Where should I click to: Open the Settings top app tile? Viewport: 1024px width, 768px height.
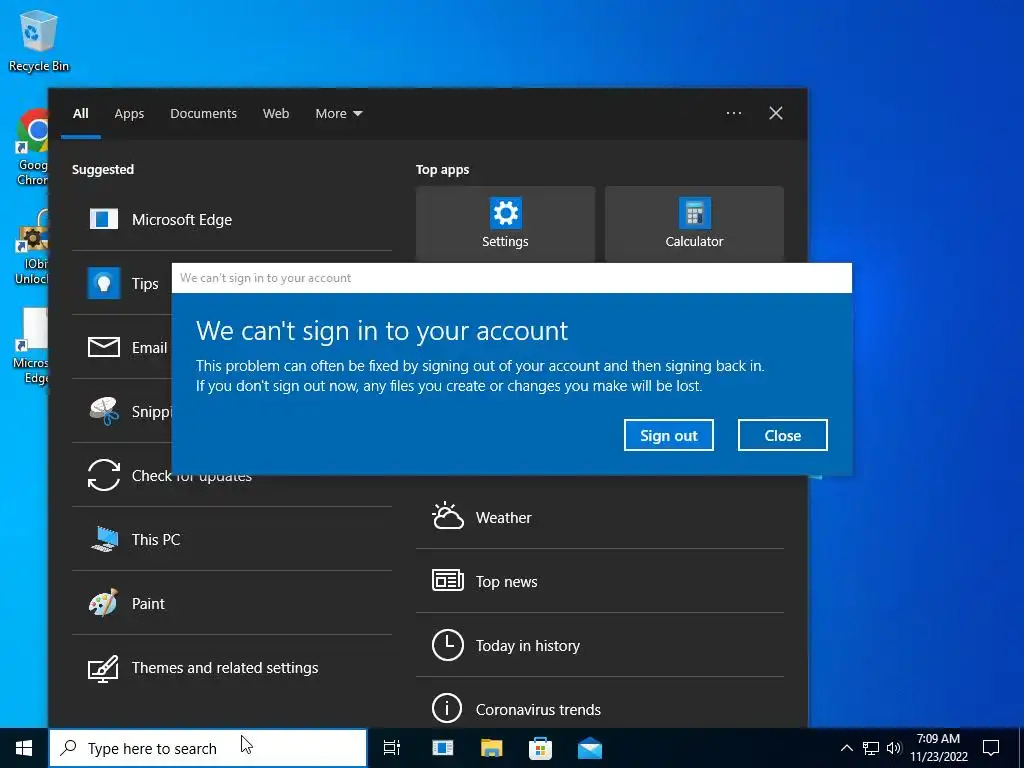pos(505,224)
